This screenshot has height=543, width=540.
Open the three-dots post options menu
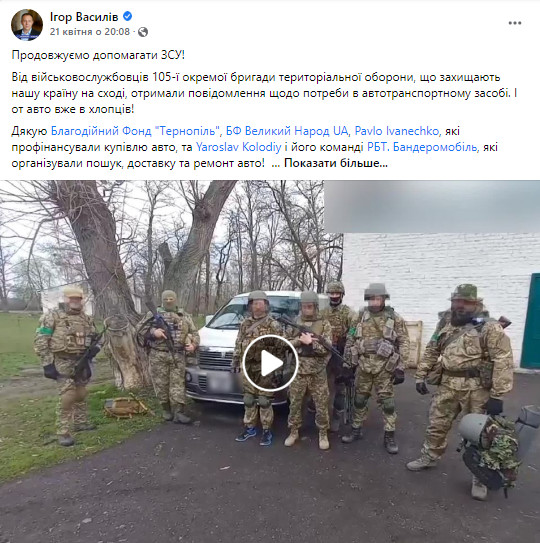tap(515, 23)
